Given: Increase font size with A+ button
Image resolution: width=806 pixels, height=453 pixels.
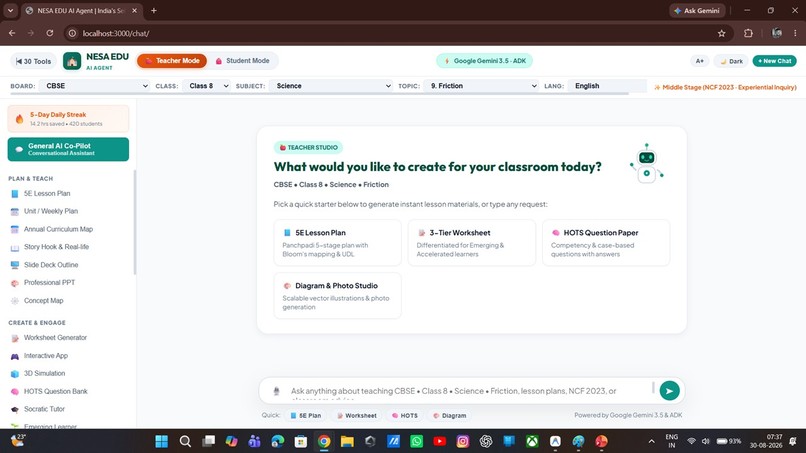Looking at the screenshot, I should tap(700, 61).
